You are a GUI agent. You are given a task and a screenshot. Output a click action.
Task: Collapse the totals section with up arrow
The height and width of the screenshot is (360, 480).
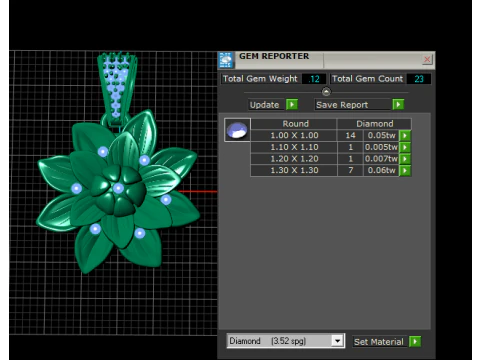point(326,91)
